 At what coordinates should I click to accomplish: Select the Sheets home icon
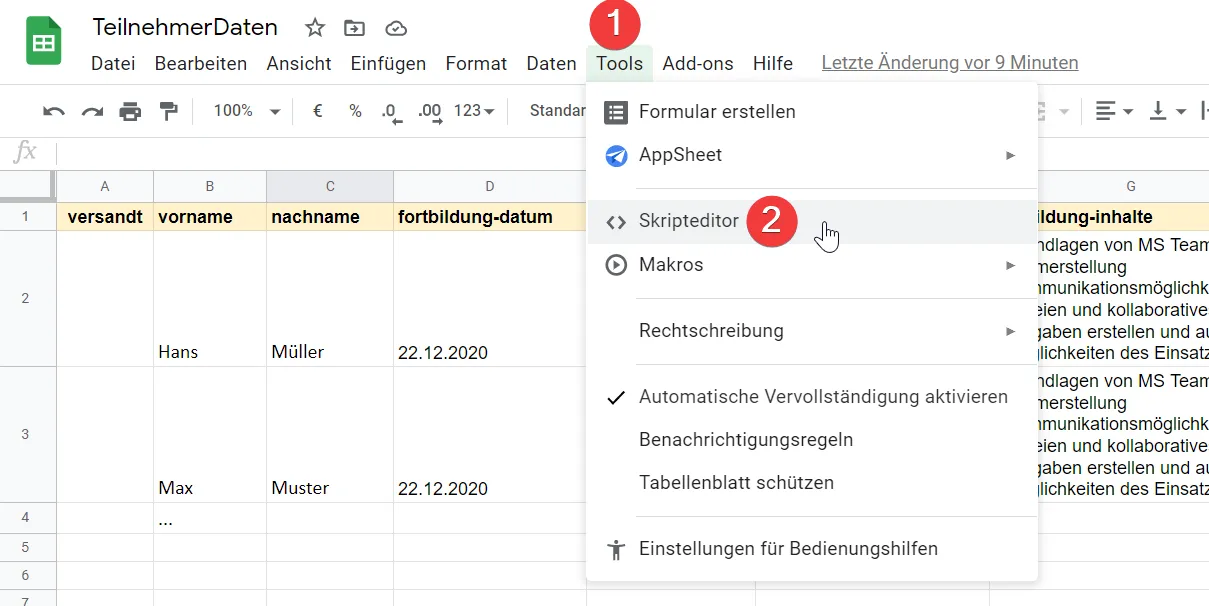coord(42,40)
